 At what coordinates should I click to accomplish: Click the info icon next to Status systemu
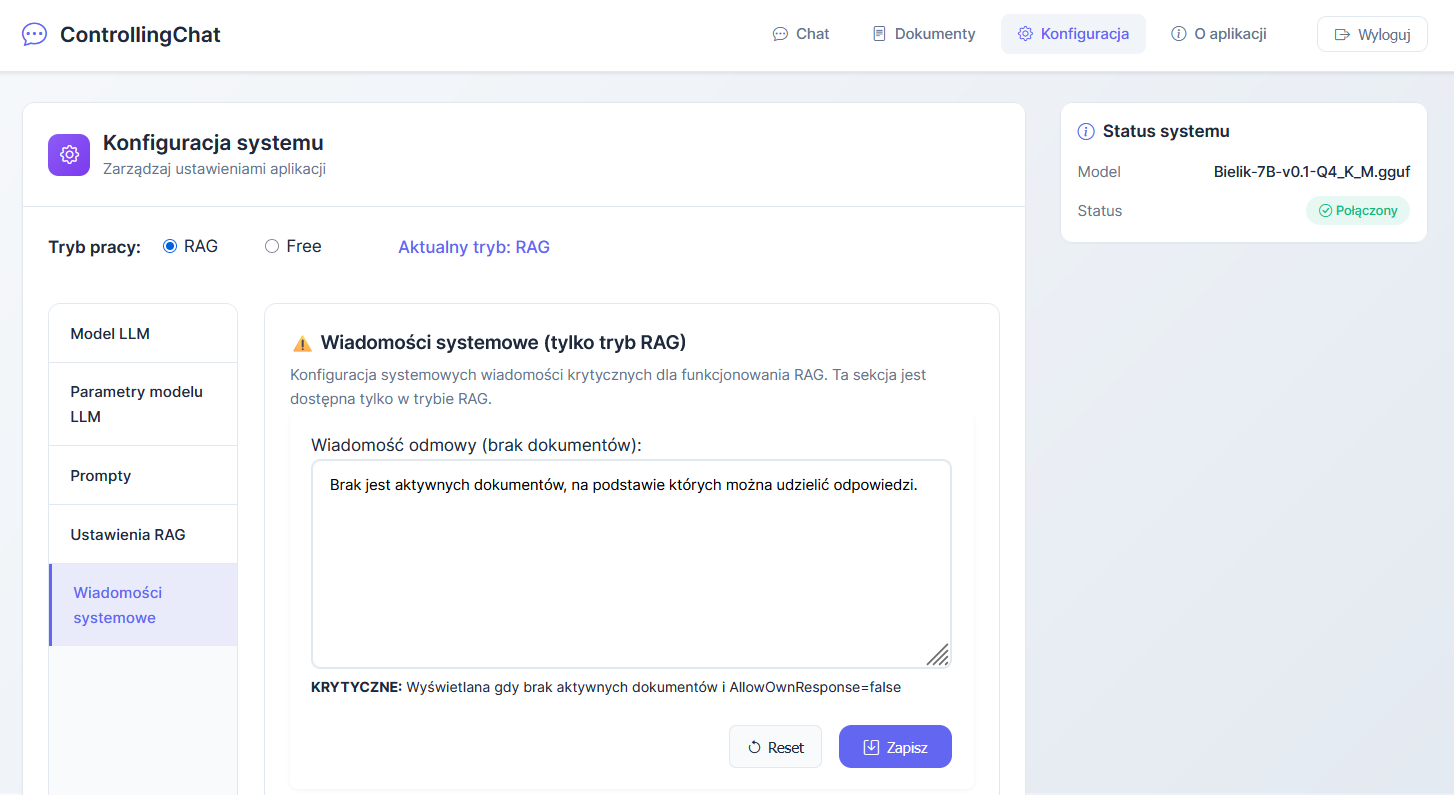click(1086, 132)
